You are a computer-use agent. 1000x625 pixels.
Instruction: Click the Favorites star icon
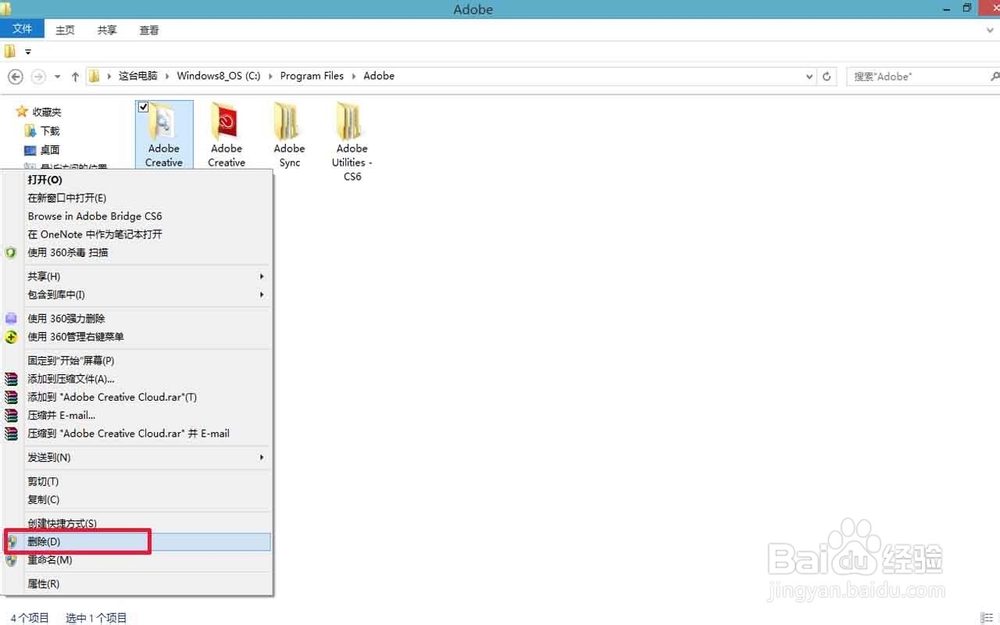pos(22,112)
